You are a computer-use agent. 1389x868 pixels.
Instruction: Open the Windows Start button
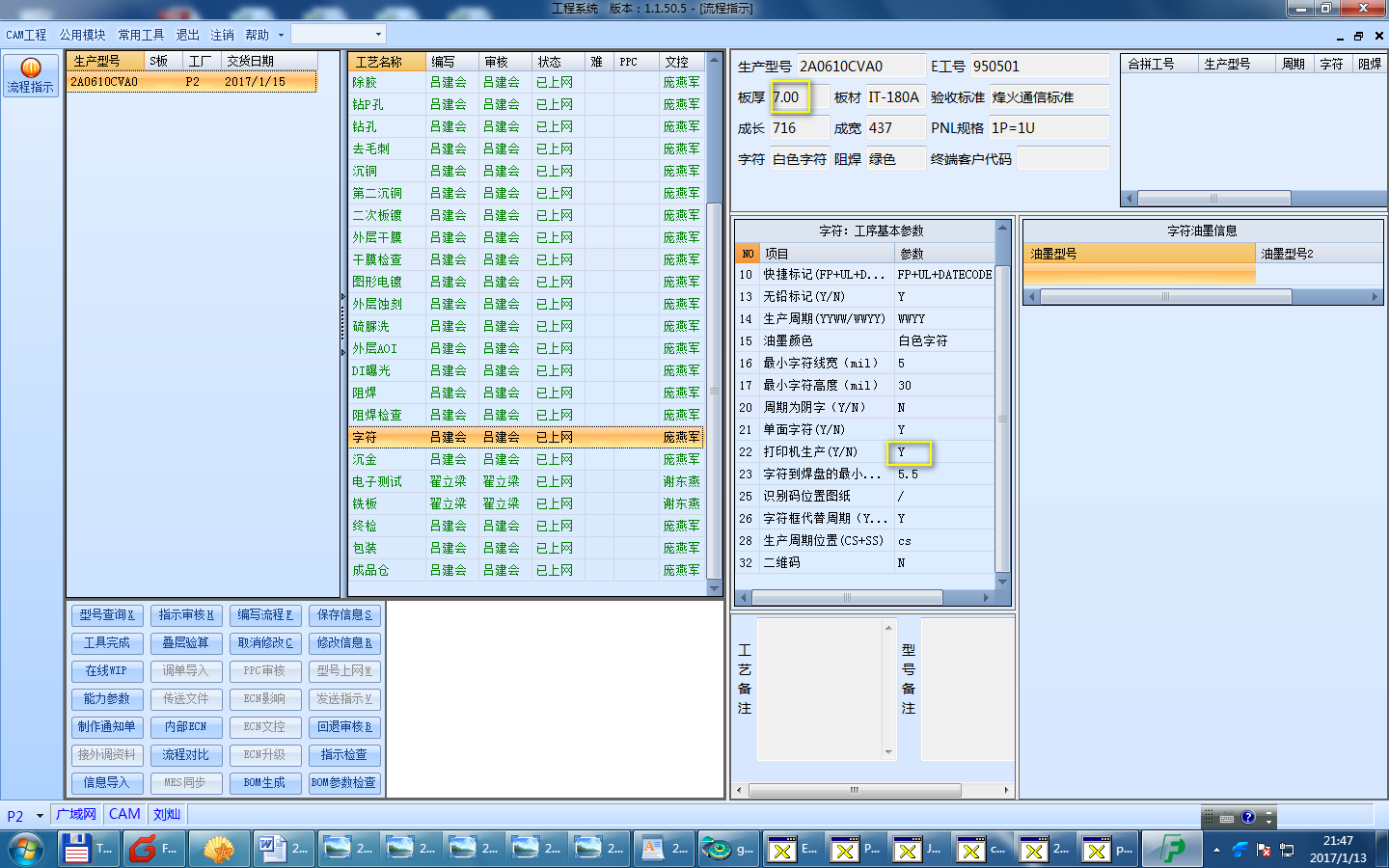click(x=26, y=849)
